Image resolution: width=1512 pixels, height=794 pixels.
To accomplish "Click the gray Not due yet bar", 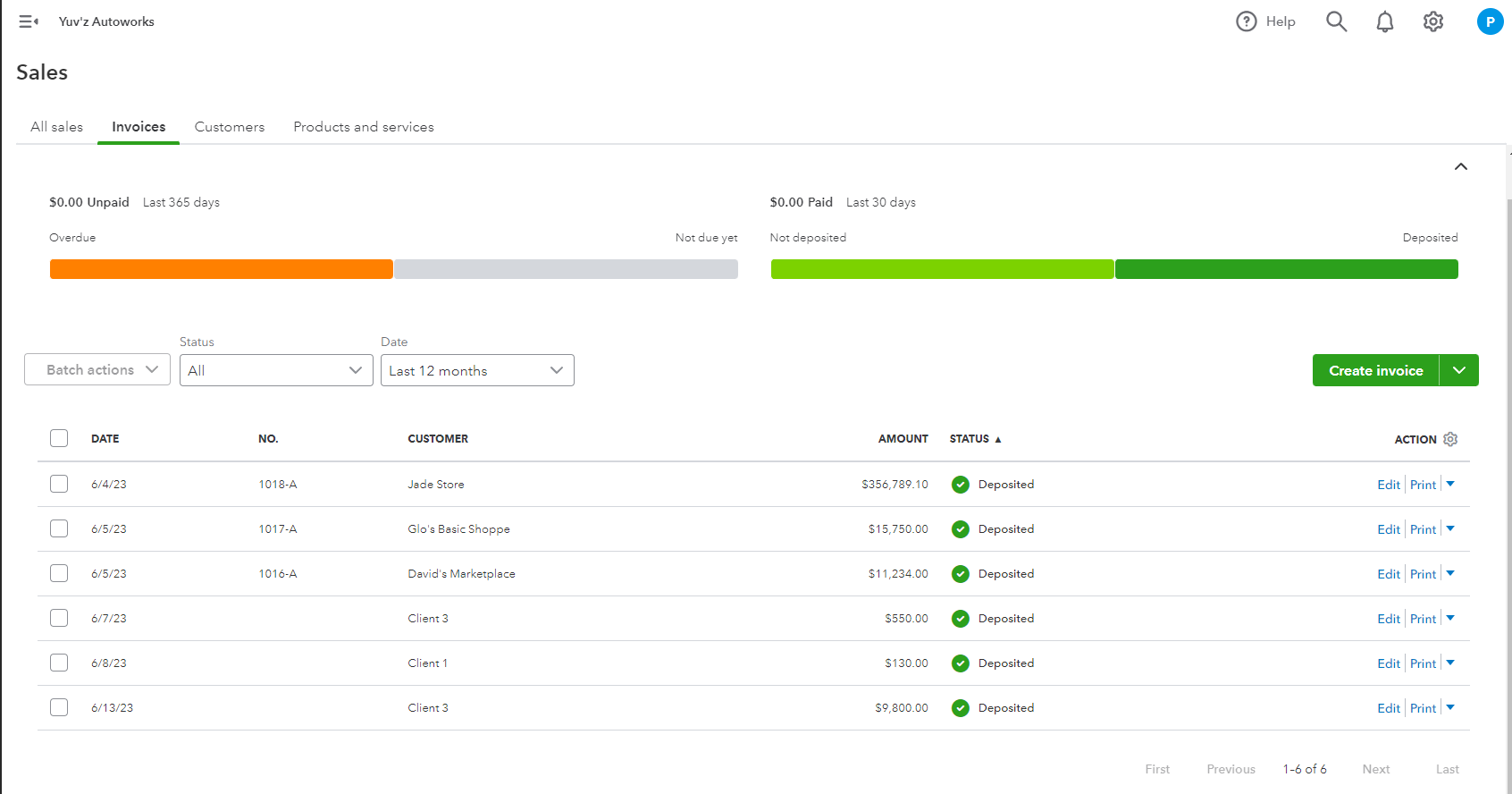I will coord(567,269).
